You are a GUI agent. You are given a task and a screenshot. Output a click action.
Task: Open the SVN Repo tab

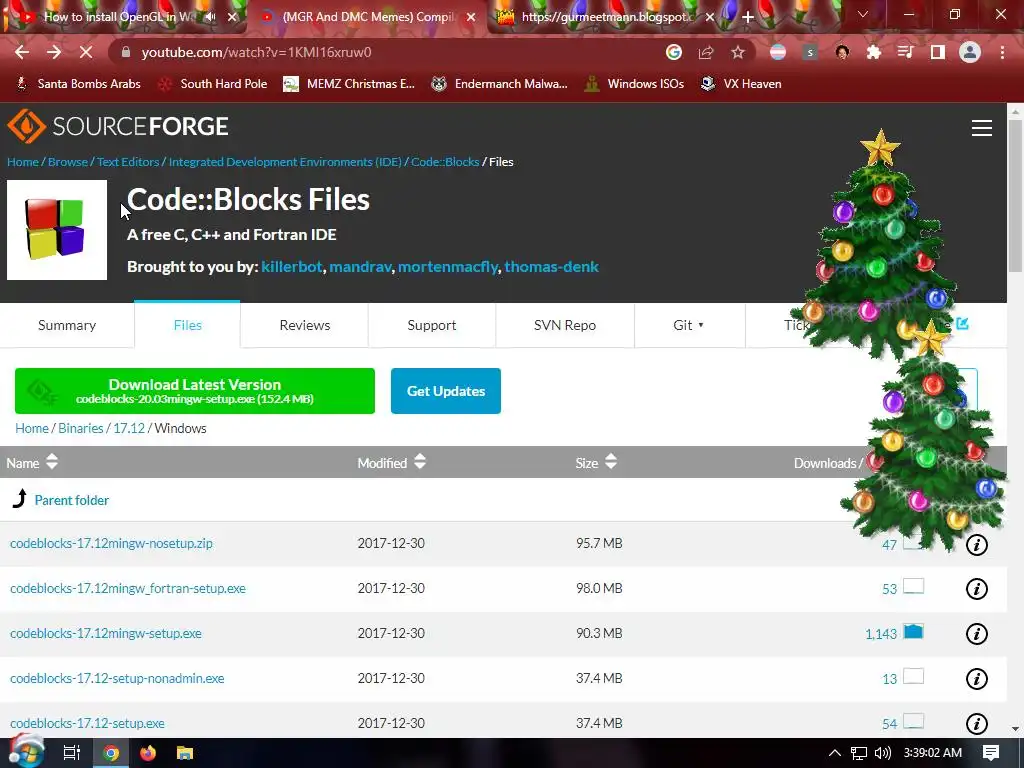pyautogui.click(x=565, y=325)
